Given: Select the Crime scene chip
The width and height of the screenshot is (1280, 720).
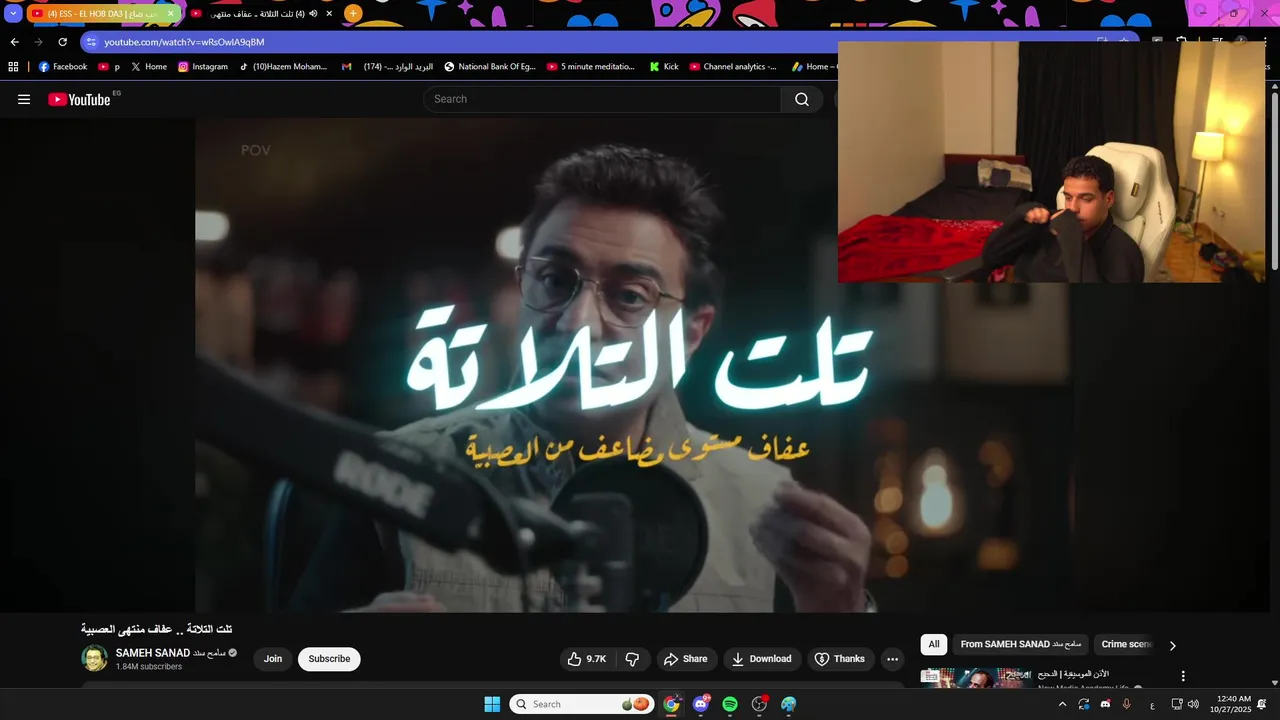Looking at the screenshot, I should (x=1127, y=645).
